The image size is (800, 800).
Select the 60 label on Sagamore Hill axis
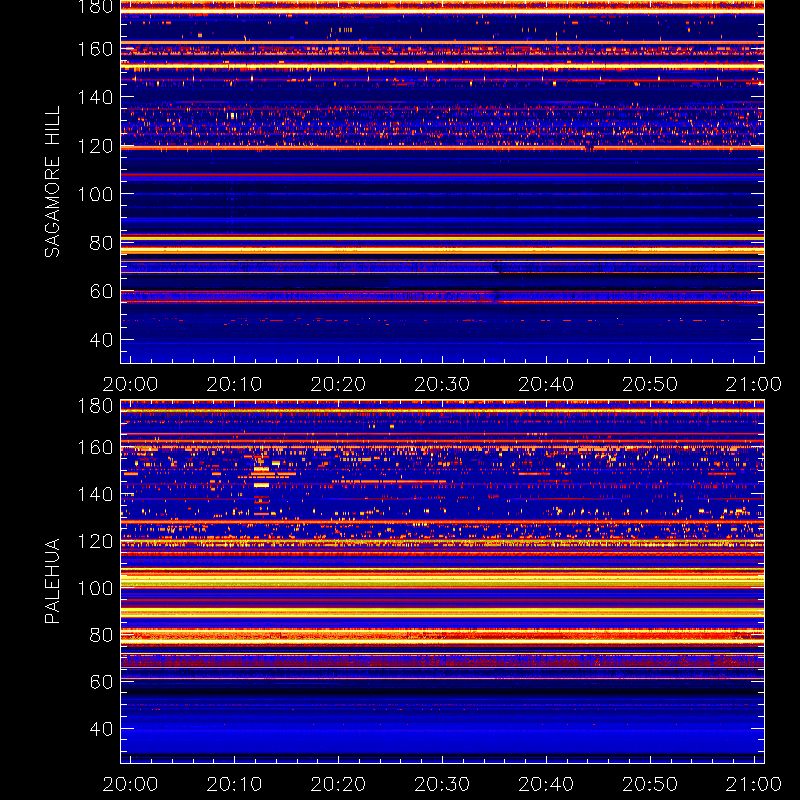point(101,291)
